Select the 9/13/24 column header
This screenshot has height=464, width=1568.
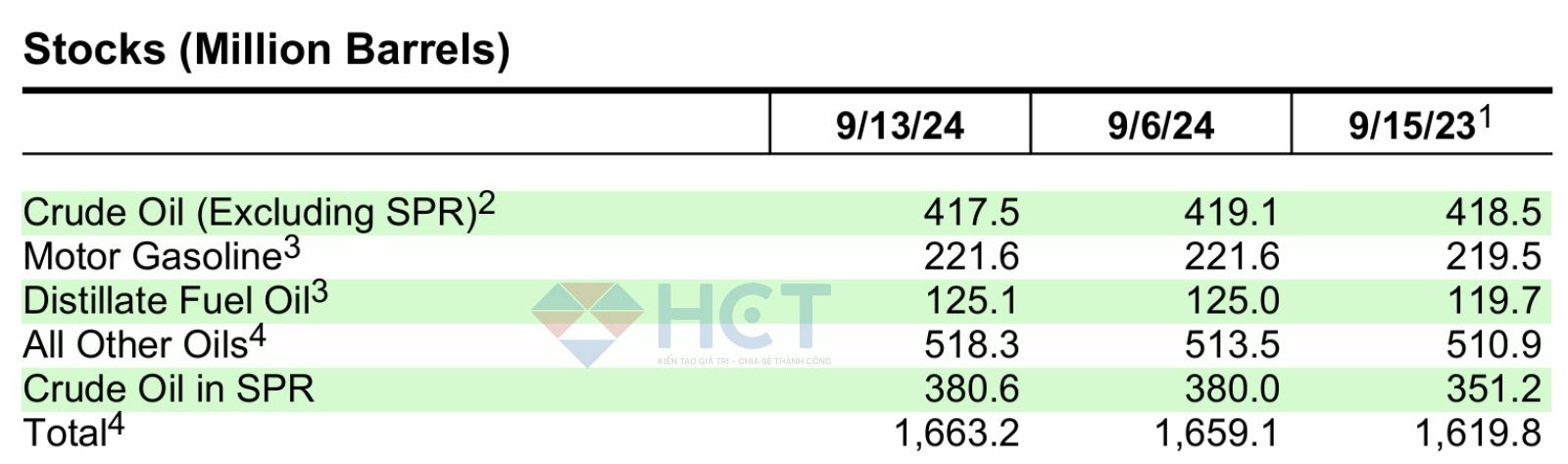pos(900,126)
